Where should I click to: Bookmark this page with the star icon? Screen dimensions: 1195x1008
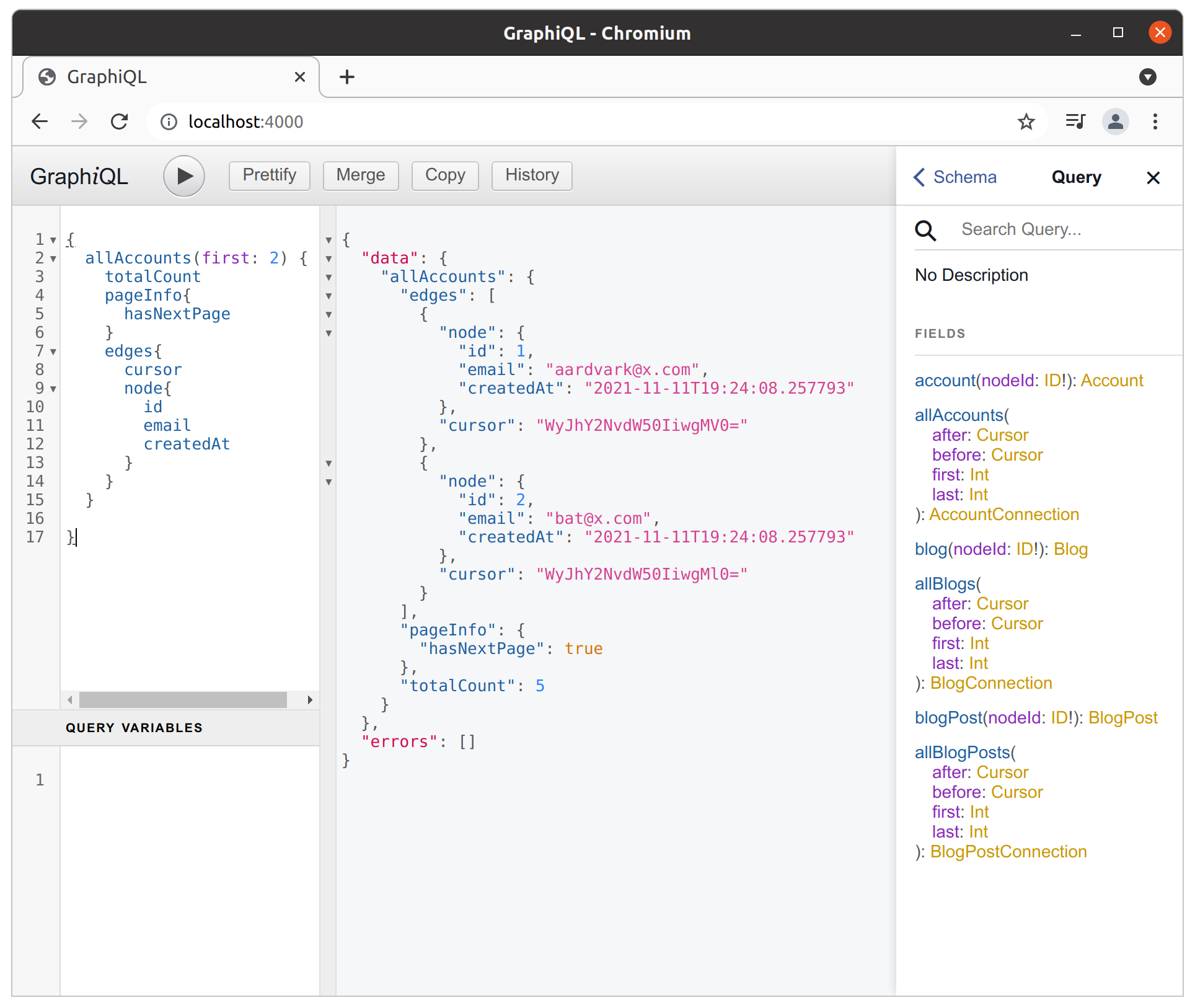[x=1026, y=122]
